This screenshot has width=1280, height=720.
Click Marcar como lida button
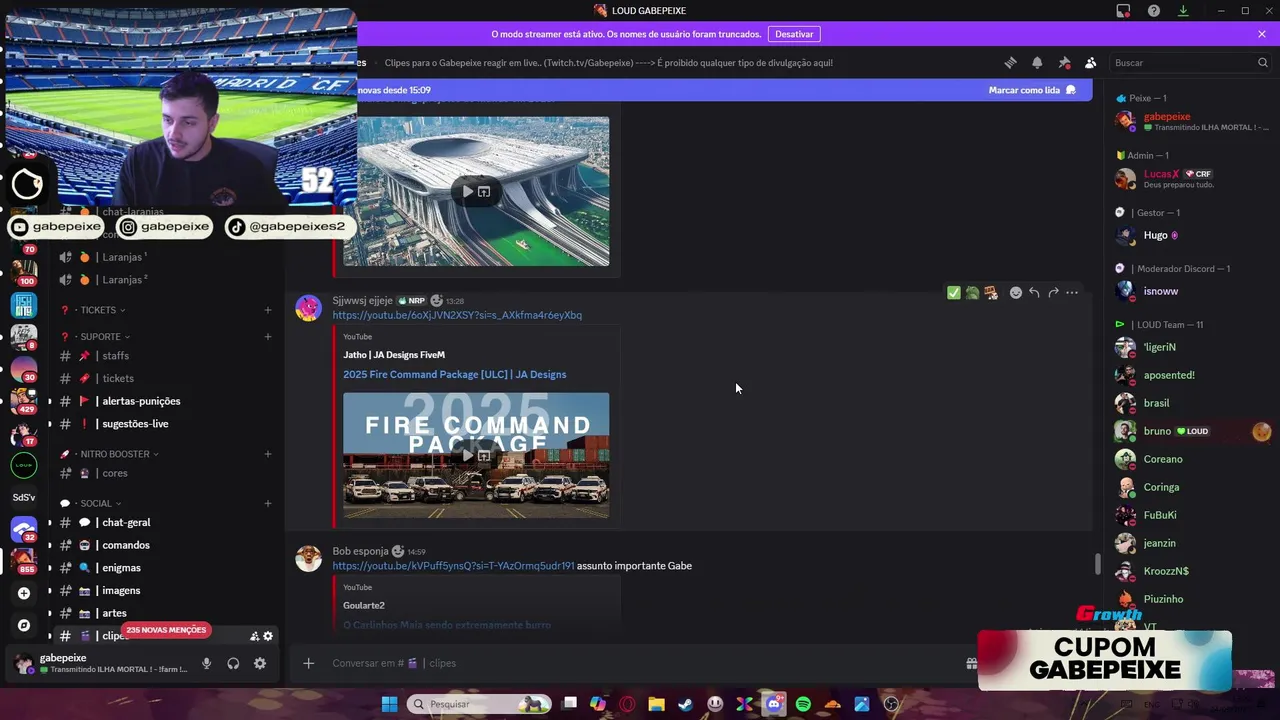[x=1032, y=90]
